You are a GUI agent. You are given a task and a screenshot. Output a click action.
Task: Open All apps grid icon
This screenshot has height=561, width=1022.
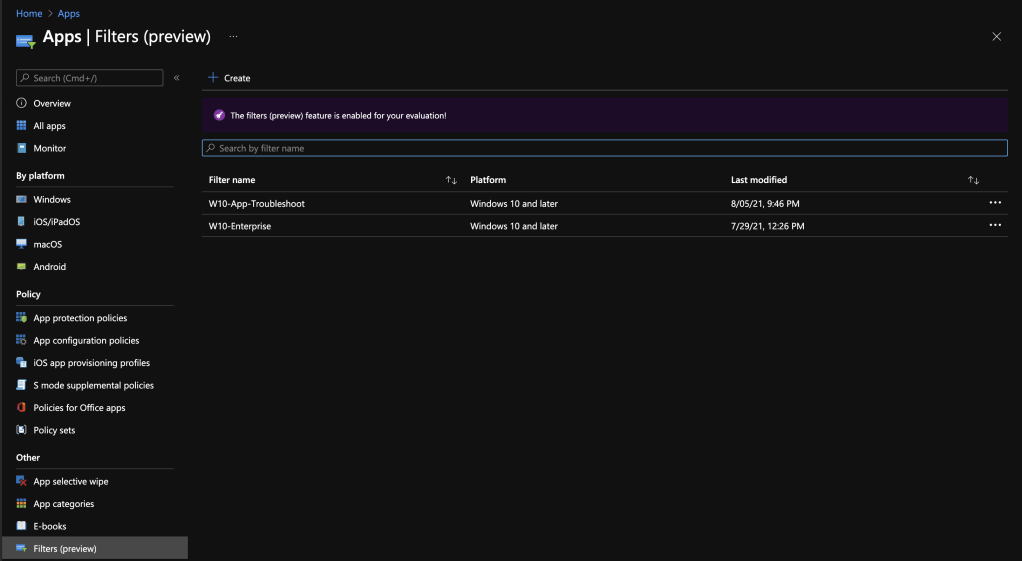point(21,126)
